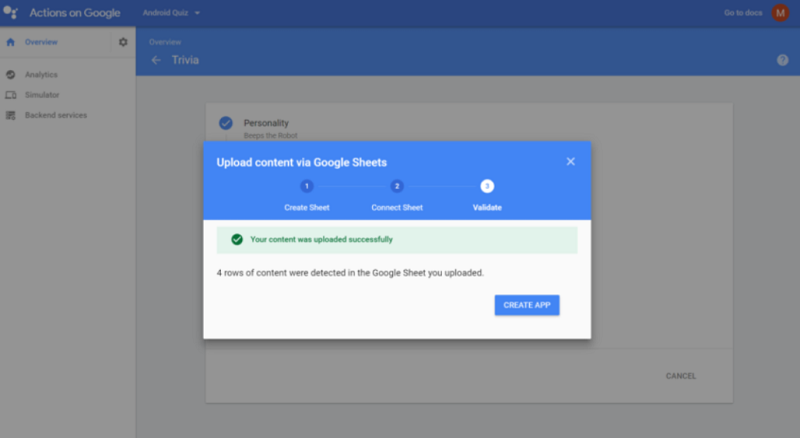Click the Validate step label
Image resolution: width=800 pixels, height=438 pixels.
click(487, 208)
